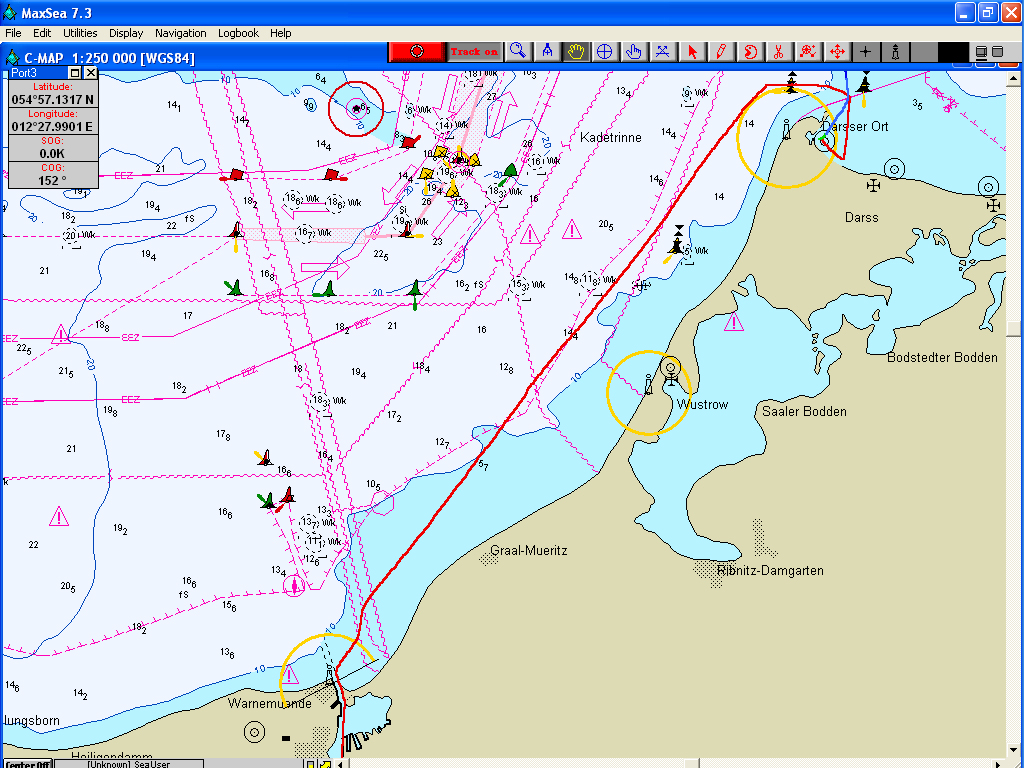Toggle the Center Off button in status bar
The image size is (1024, 768).
tap(28, 763)
